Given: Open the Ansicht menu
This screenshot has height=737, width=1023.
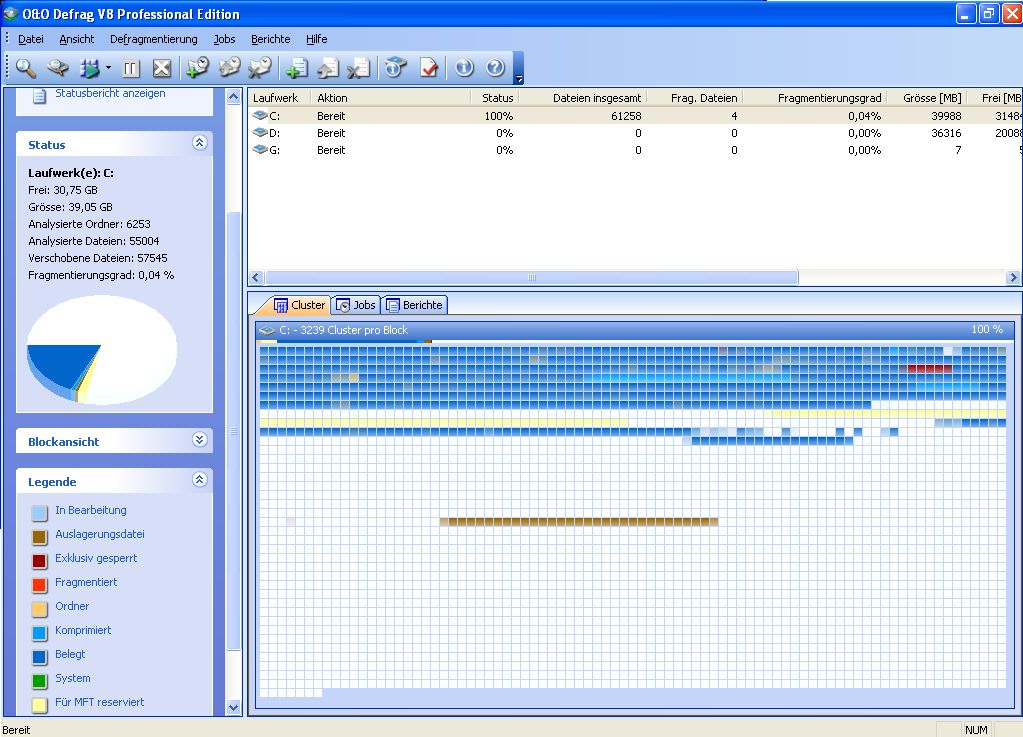Looking at the screenshot, I should (x=77, y=39).
